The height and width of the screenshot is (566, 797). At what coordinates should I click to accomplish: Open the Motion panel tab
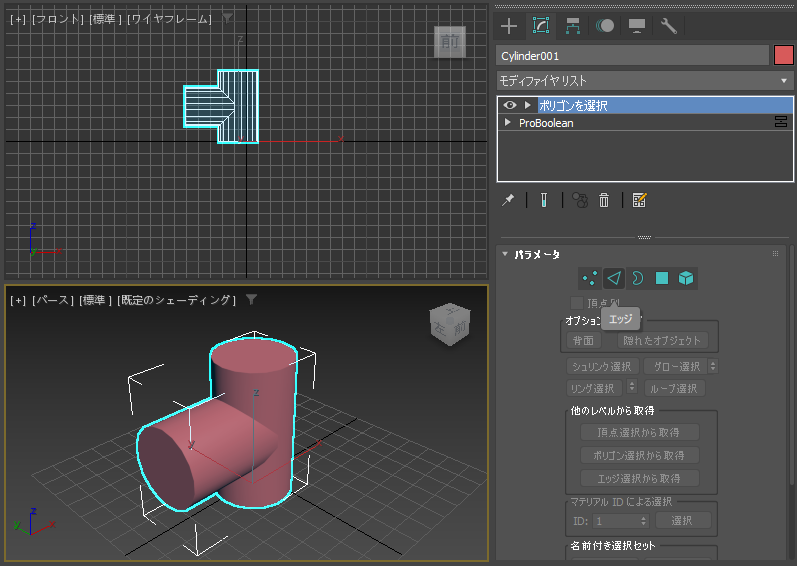point(605,26)
